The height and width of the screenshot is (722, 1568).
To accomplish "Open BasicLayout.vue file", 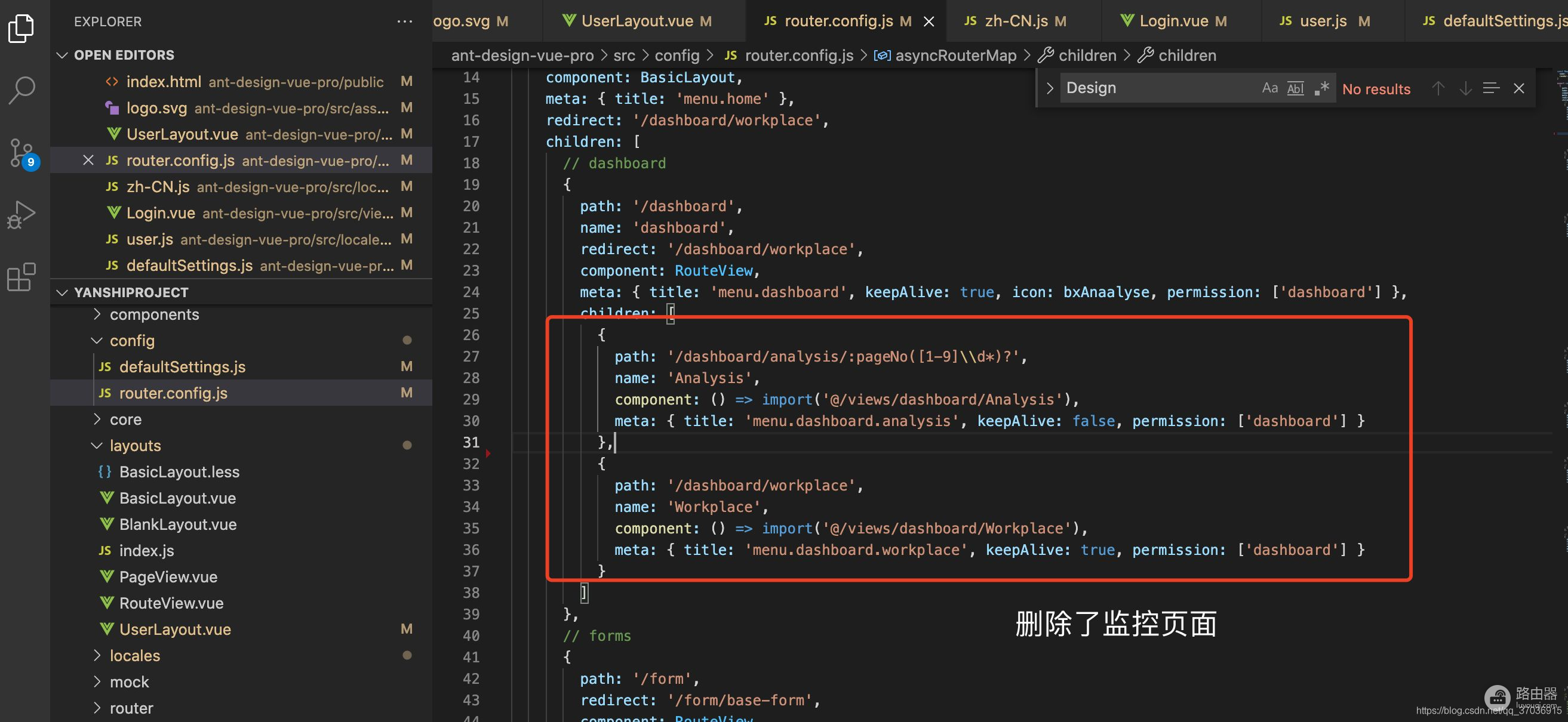I will pos(241,498).
